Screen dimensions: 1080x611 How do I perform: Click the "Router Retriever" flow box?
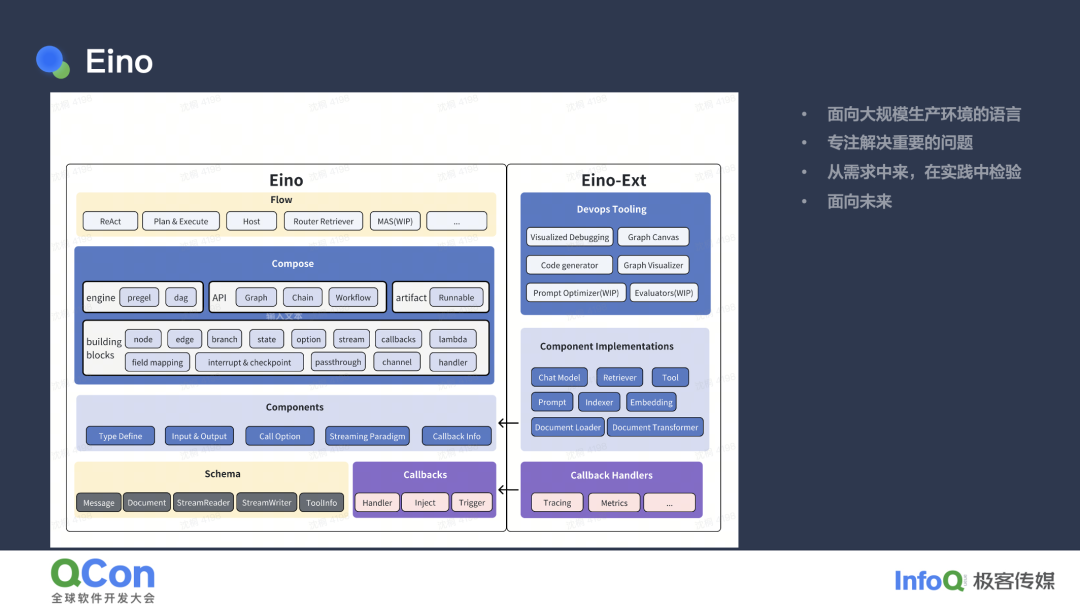323,221
